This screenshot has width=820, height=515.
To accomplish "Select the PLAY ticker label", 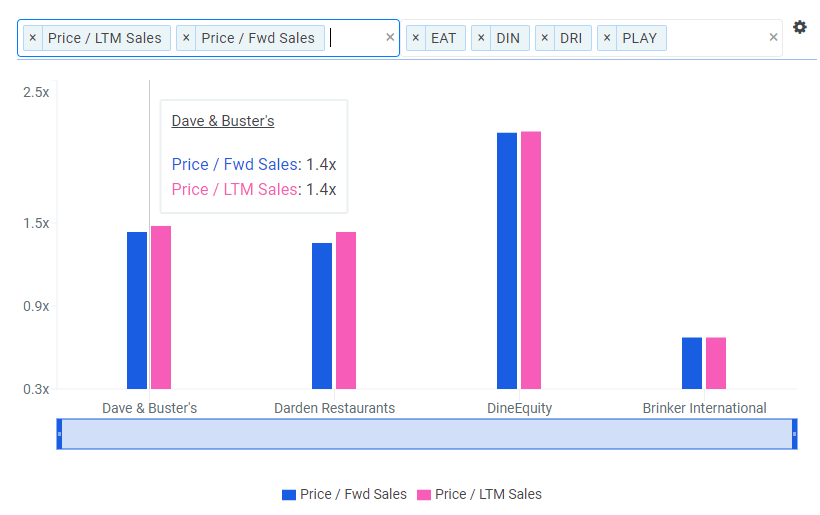I will 640,38.
